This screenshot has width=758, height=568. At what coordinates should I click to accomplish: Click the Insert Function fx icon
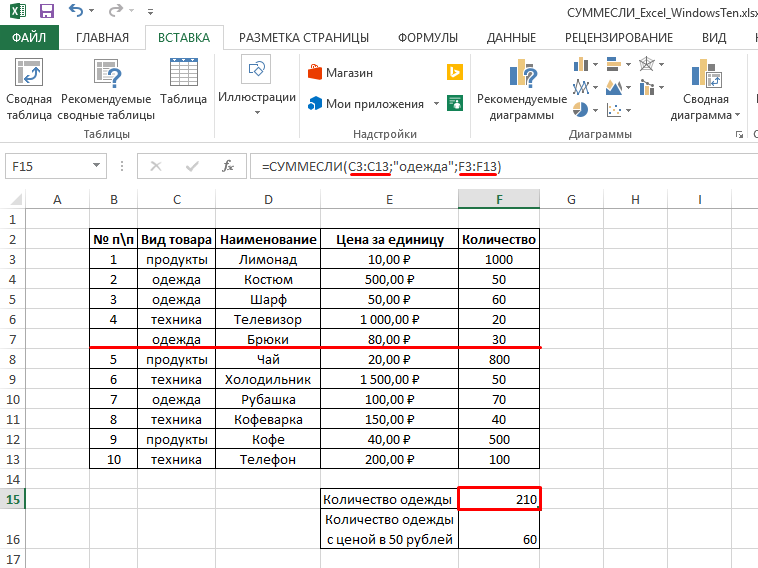click(228, 166)
